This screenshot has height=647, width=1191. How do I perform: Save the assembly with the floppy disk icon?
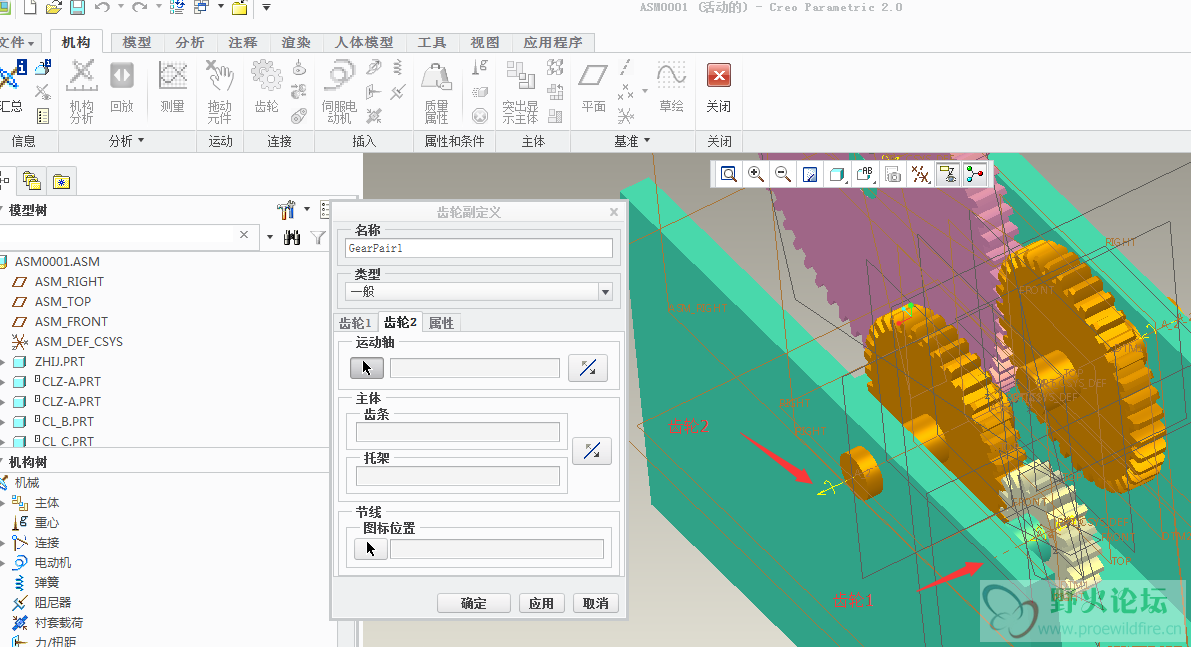tap(77, 8)
